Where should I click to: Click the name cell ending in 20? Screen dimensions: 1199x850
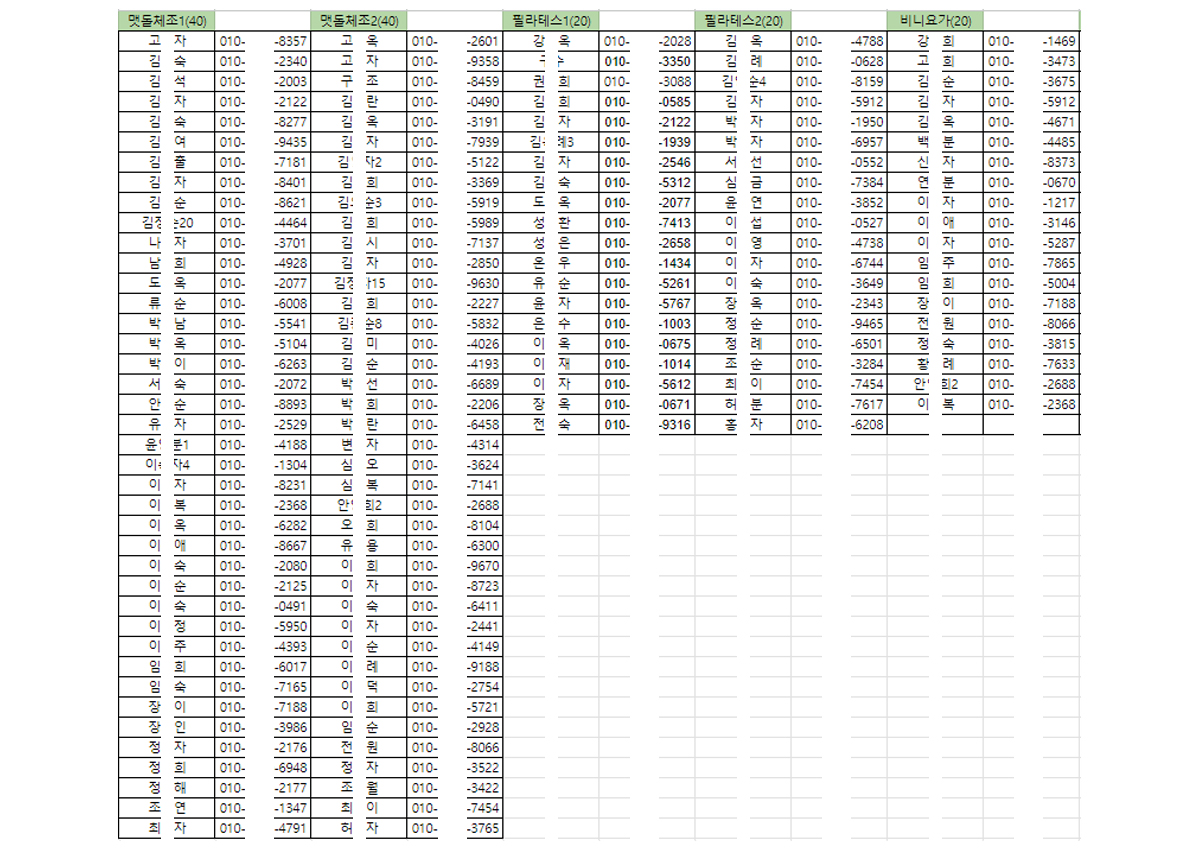click(x=167, y=223)
